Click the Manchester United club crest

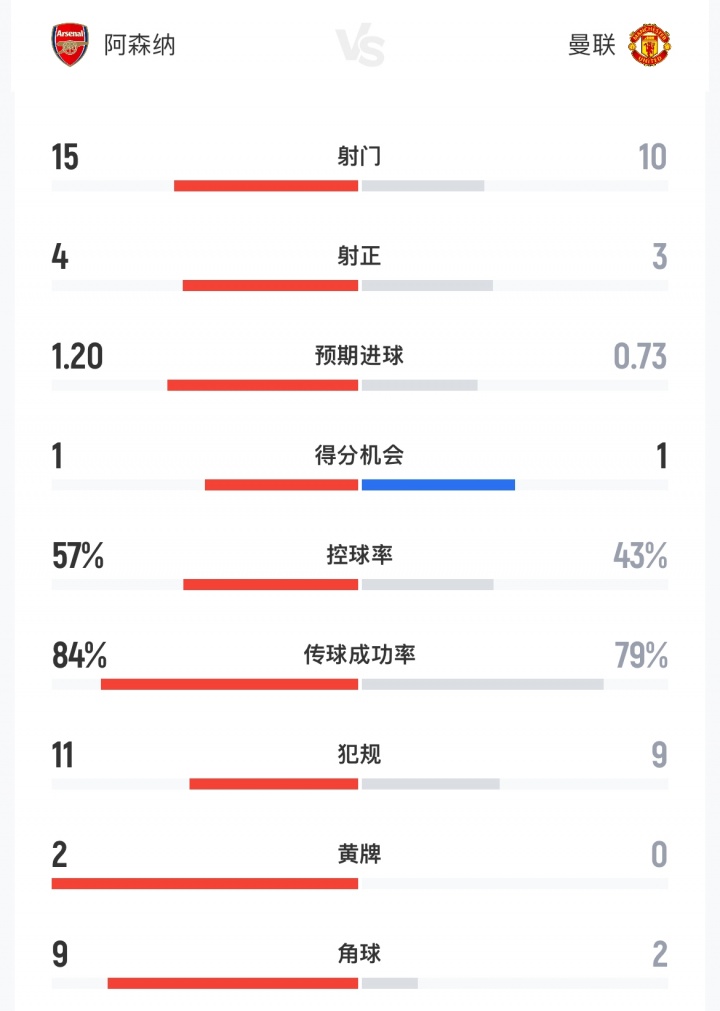[x=649, y=45]
